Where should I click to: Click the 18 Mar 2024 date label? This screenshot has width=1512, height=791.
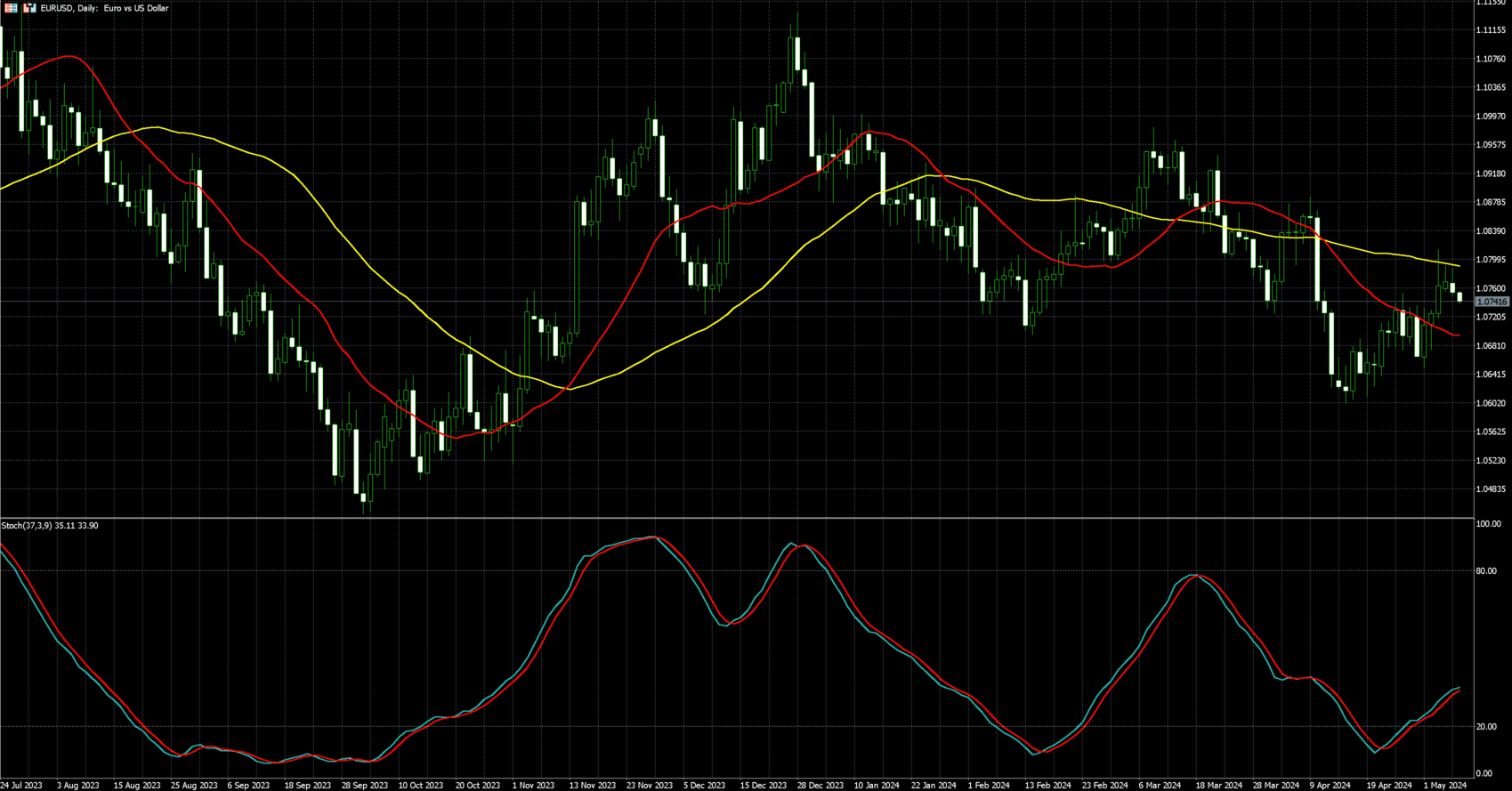click(x=1218, y=785)
